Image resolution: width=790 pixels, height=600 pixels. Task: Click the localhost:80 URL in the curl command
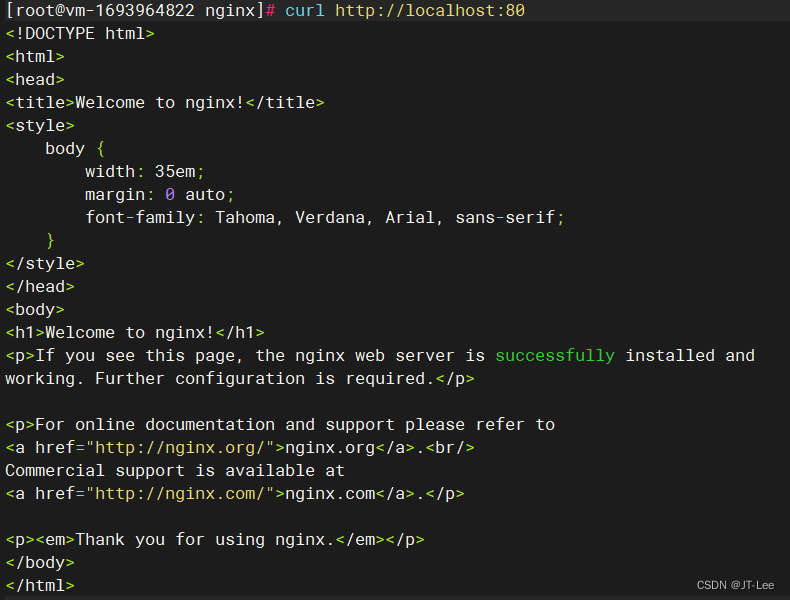[x=430, y=11]
